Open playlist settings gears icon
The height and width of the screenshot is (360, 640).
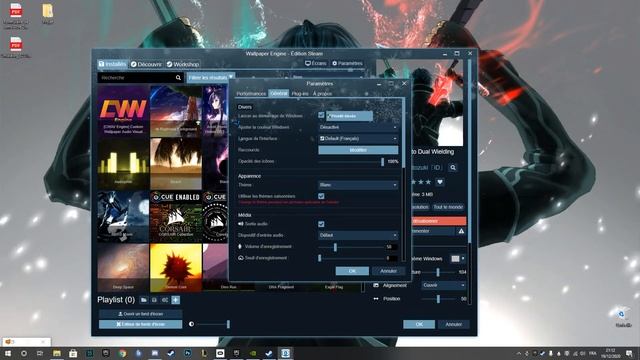(165, 300)
